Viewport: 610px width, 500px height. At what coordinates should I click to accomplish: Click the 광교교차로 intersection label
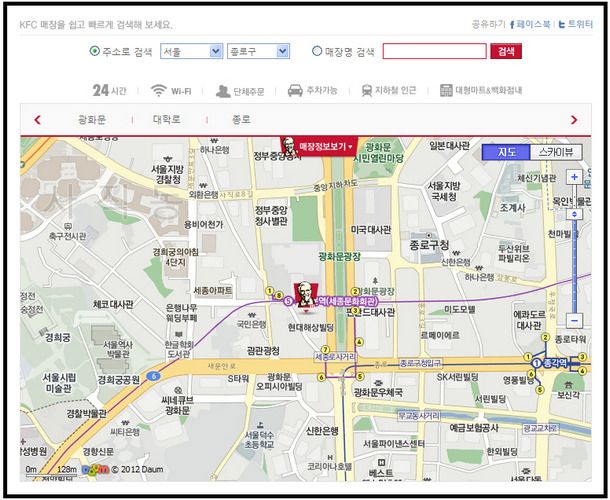[x=540, y=428]
